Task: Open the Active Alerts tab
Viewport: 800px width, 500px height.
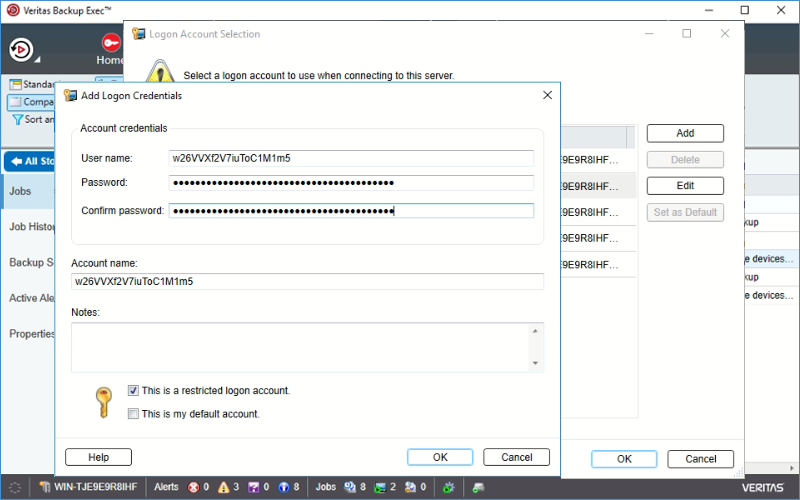Action: click(31, 298)
